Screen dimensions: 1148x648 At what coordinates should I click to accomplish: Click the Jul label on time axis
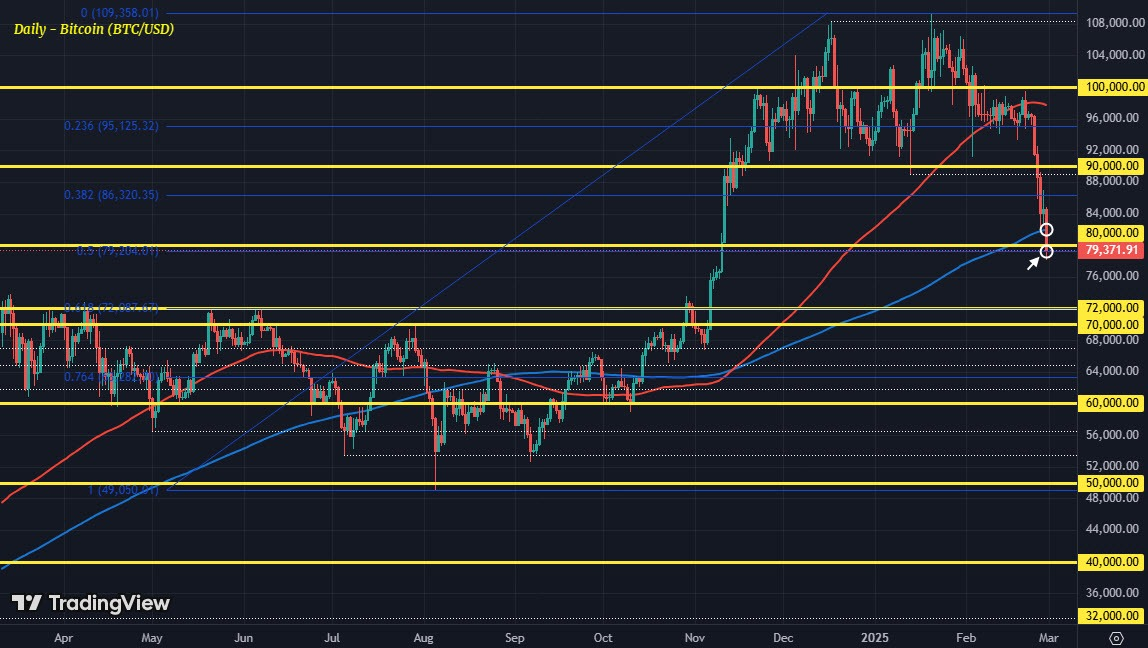[332, 638]
